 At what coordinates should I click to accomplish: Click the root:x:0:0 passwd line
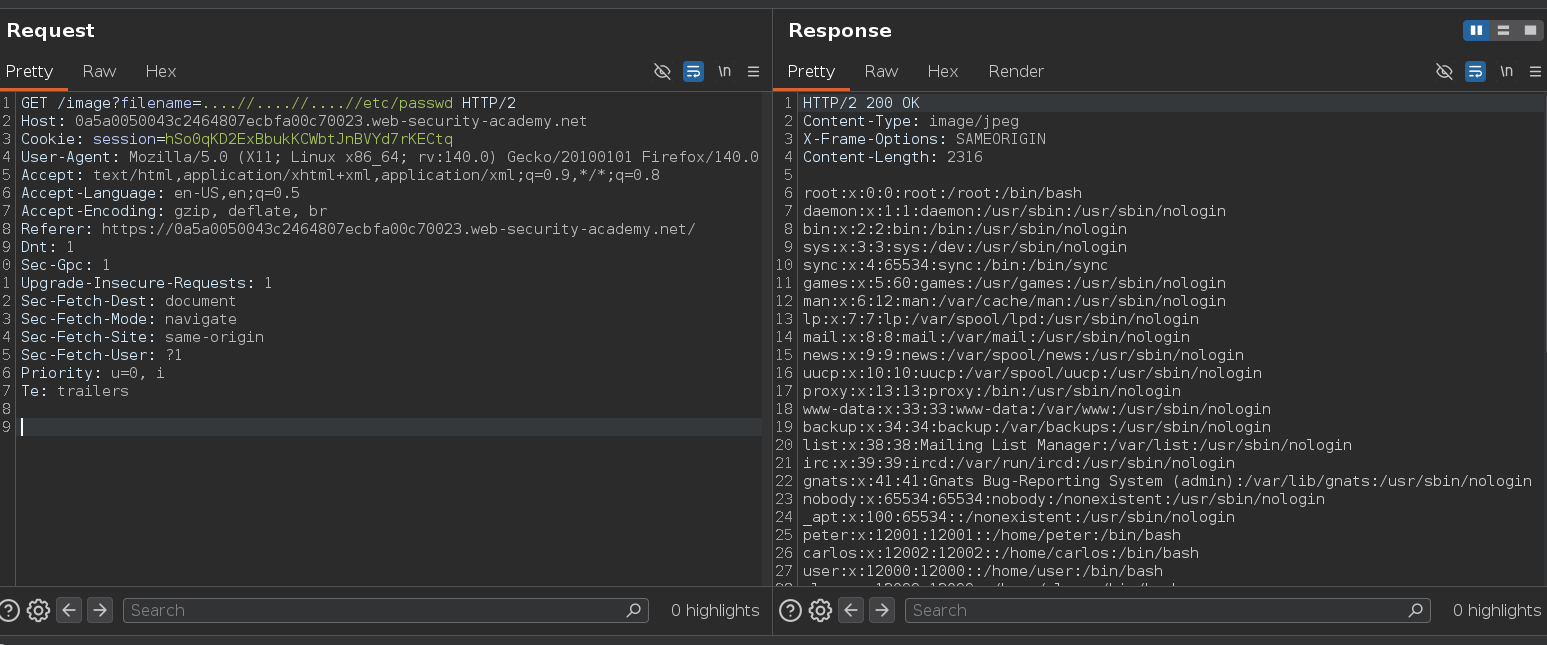click(942, 193)
